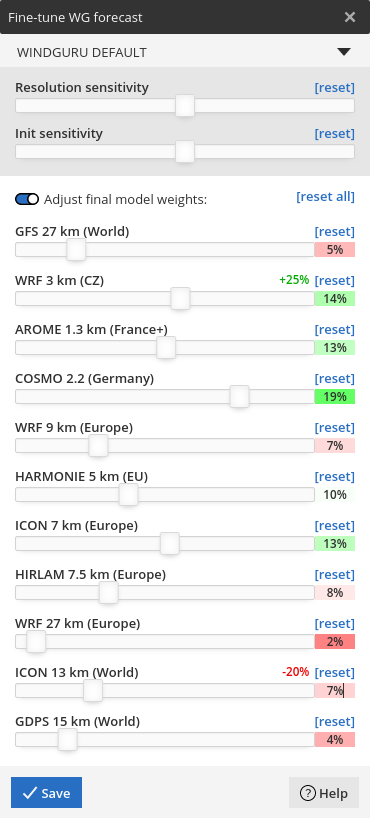Click the Init sensitivity slider handle

pyautogui.click(x=185, y=152)
